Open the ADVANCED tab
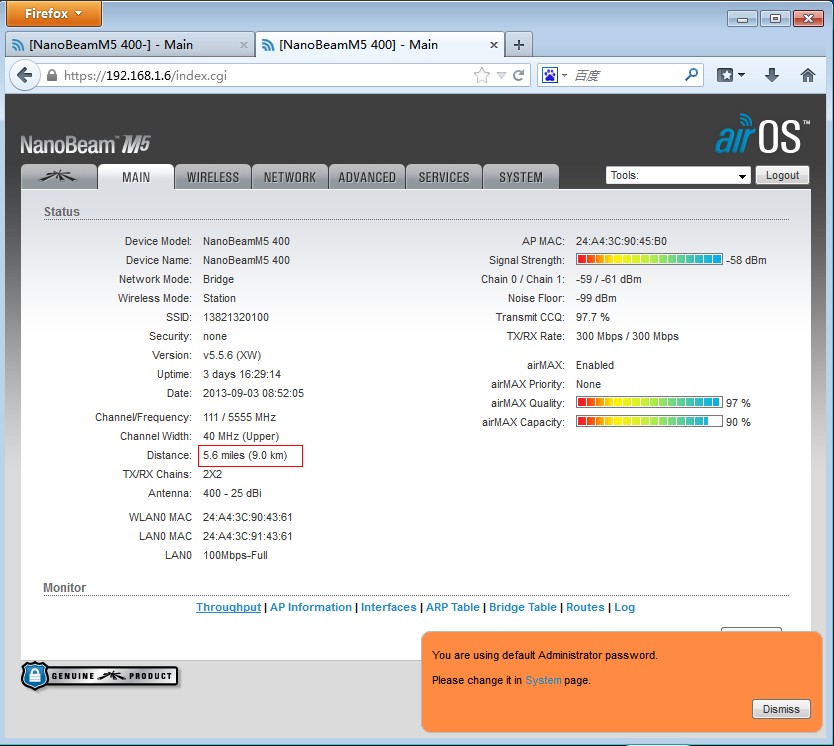 [x=367, y=177]
